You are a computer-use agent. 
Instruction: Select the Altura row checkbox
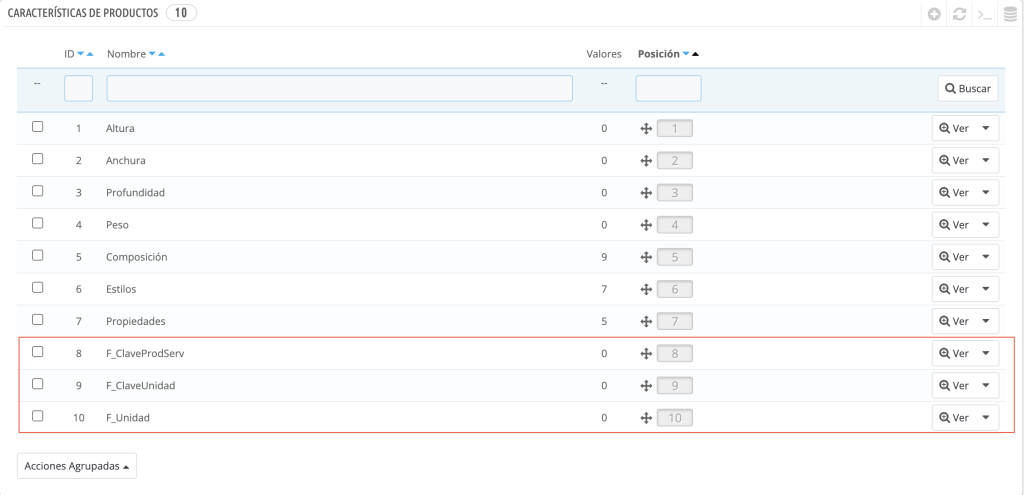tap(37, 127)
